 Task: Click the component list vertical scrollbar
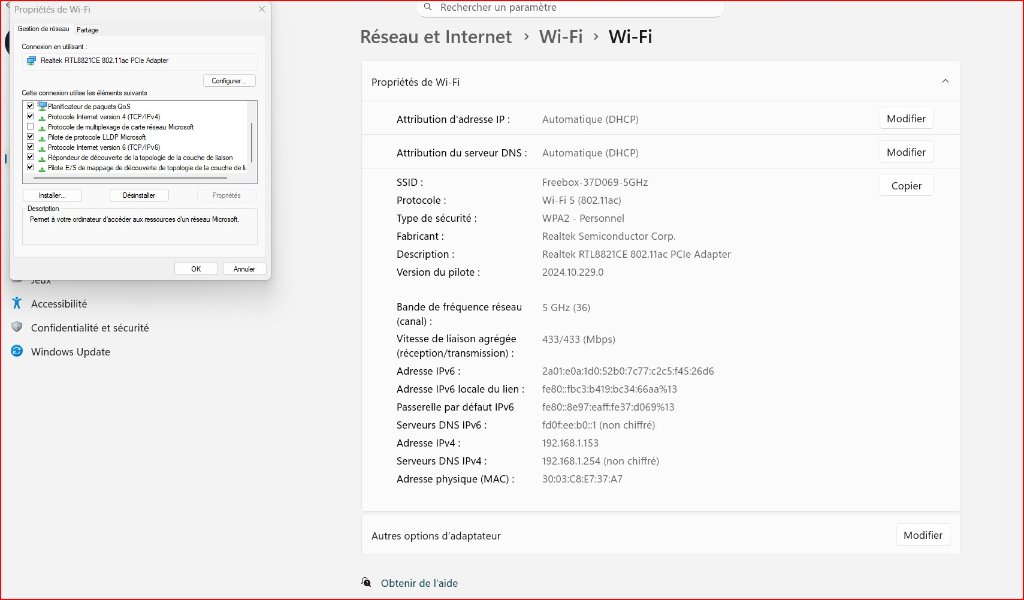click(x=252, y=140)
